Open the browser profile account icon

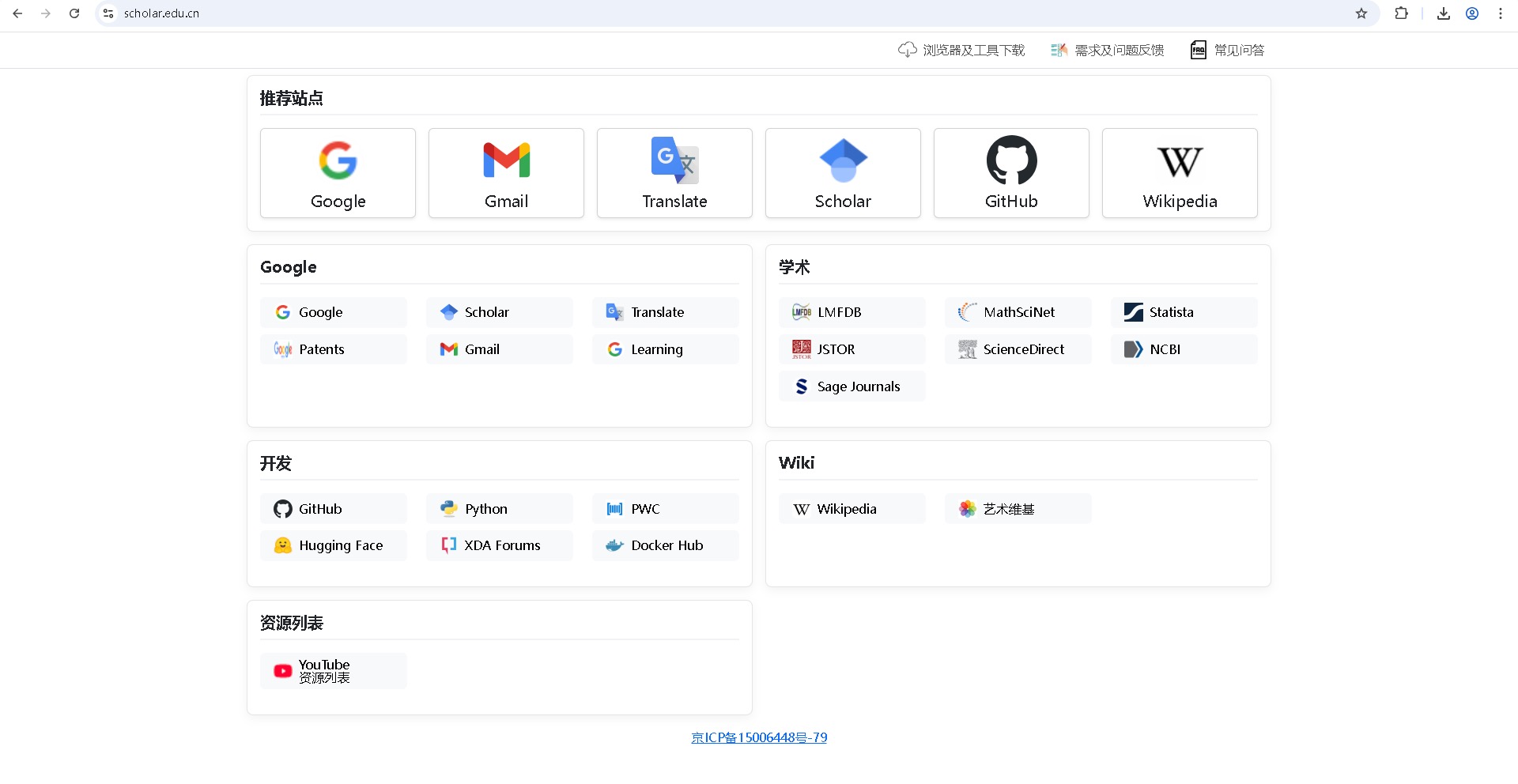[1472, 13]
